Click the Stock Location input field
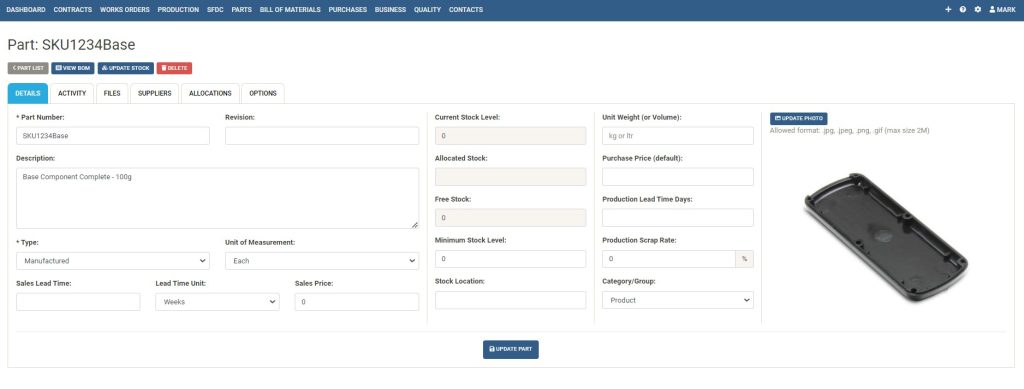Image resolution: width=1024 pixels, height=389 pixels. pos(511,300)
